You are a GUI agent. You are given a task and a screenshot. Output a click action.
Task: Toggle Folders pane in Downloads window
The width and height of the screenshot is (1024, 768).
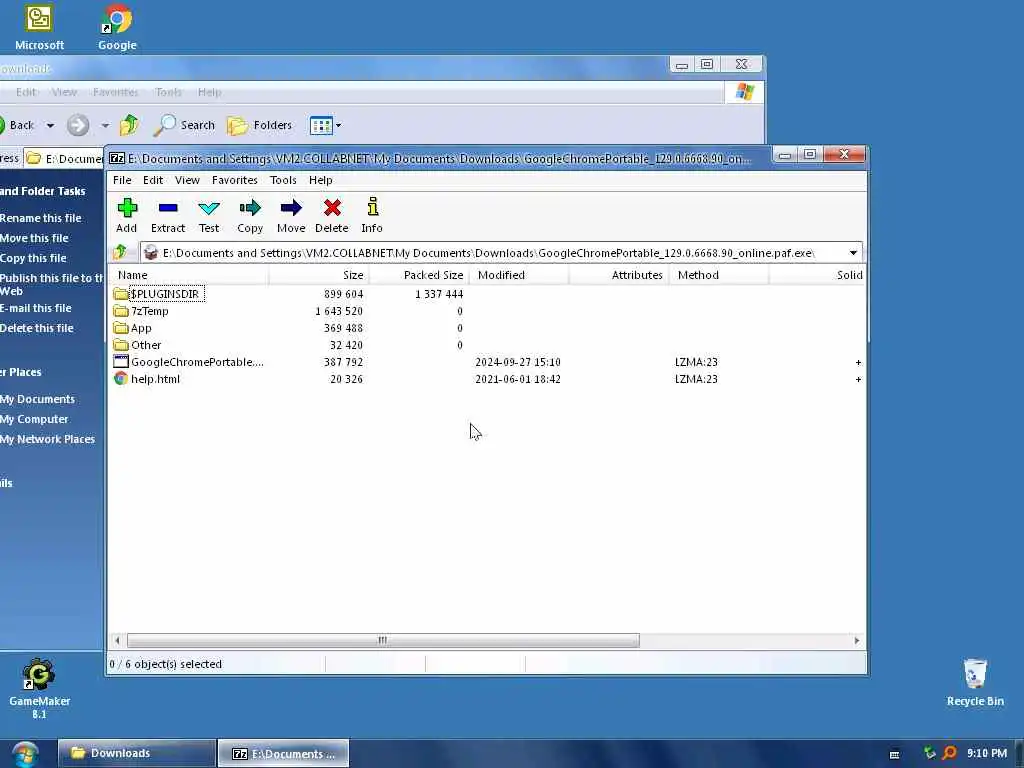click(259, 125)
